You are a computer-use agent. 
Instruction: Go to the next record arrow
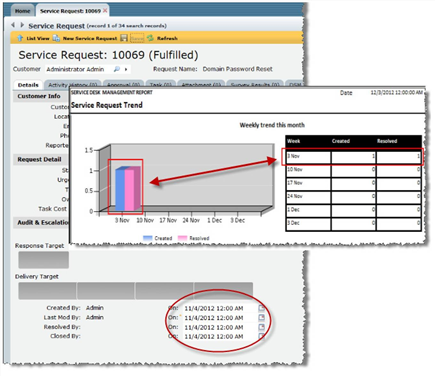pyautogui.click(x=22, y=25)
